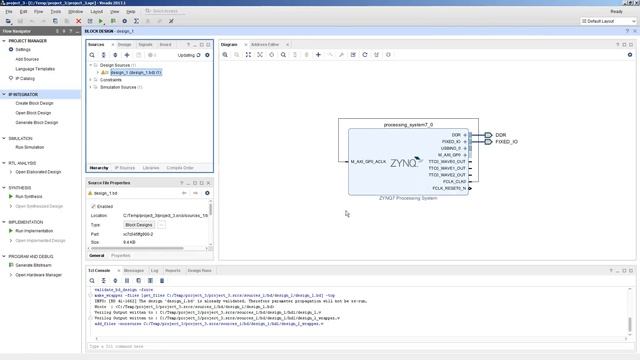Viewport: 640px width, 360px height.
Task: Open the Default Layout dropdown
Action: 608,21
